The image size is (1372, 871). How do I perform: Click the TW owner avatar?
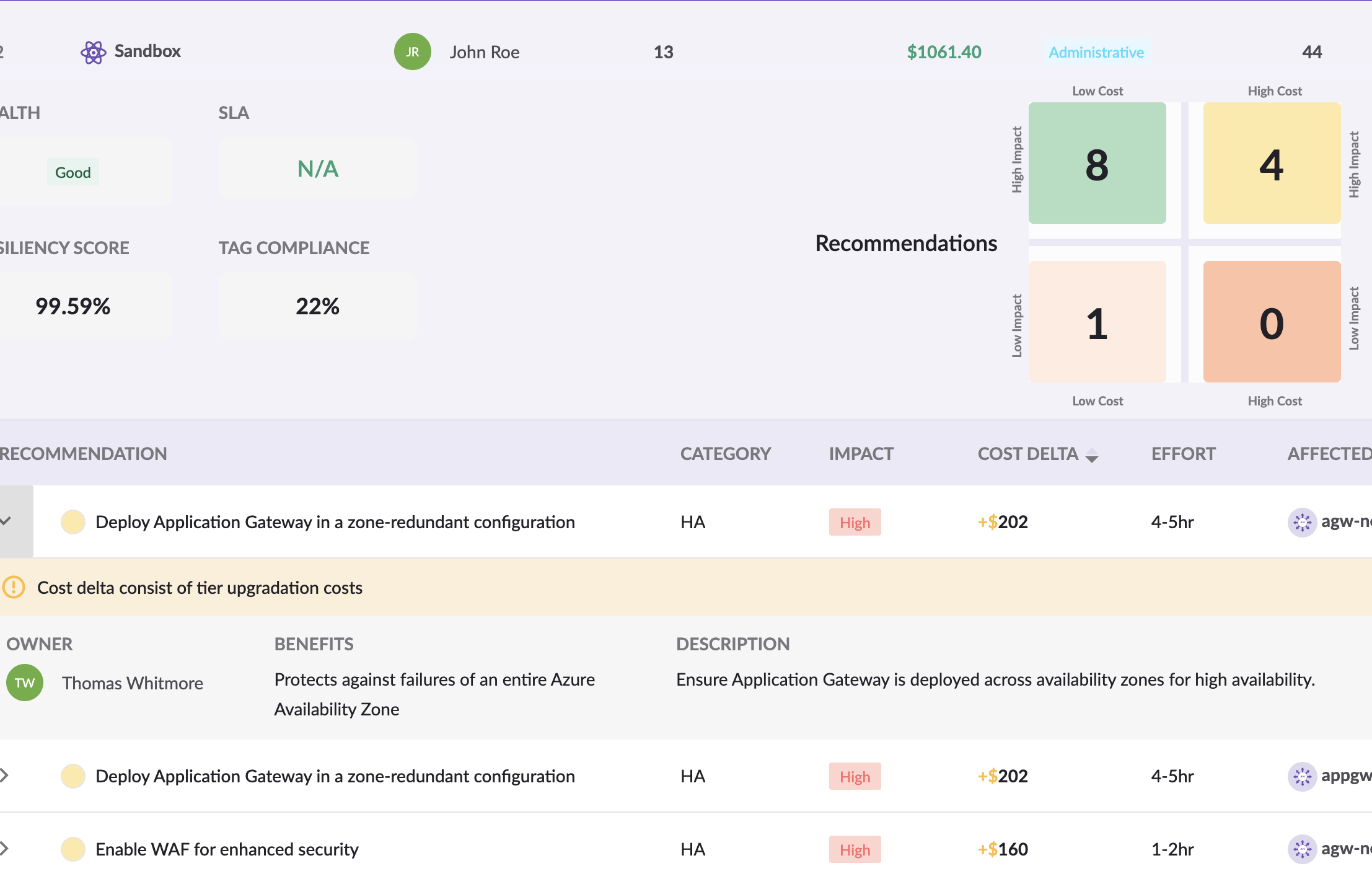(25, 683)
